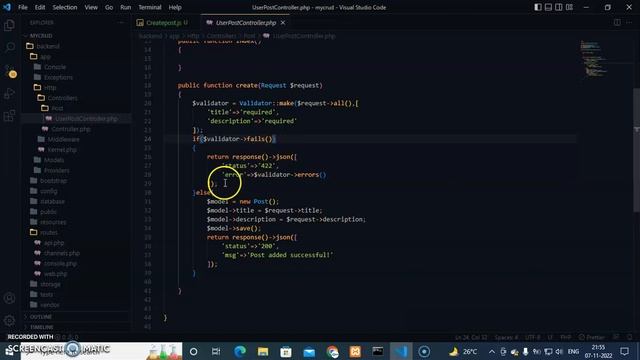Open the Run menu
640x360 pixels.
[126, 7]
